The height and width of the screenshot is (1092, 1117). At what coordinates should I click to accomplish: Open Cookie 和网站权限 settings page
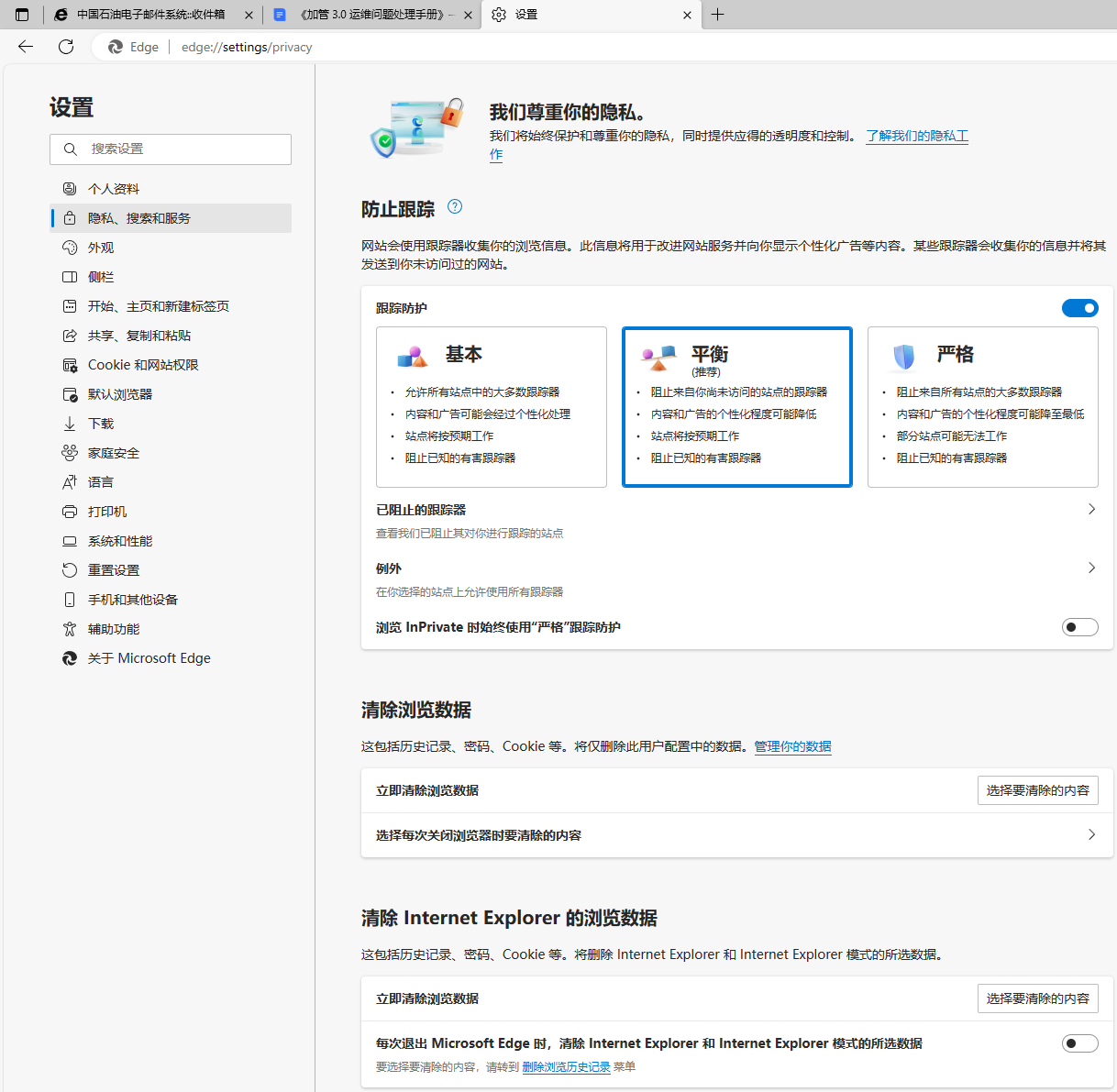pyautogui.click(x=143, y=365)
